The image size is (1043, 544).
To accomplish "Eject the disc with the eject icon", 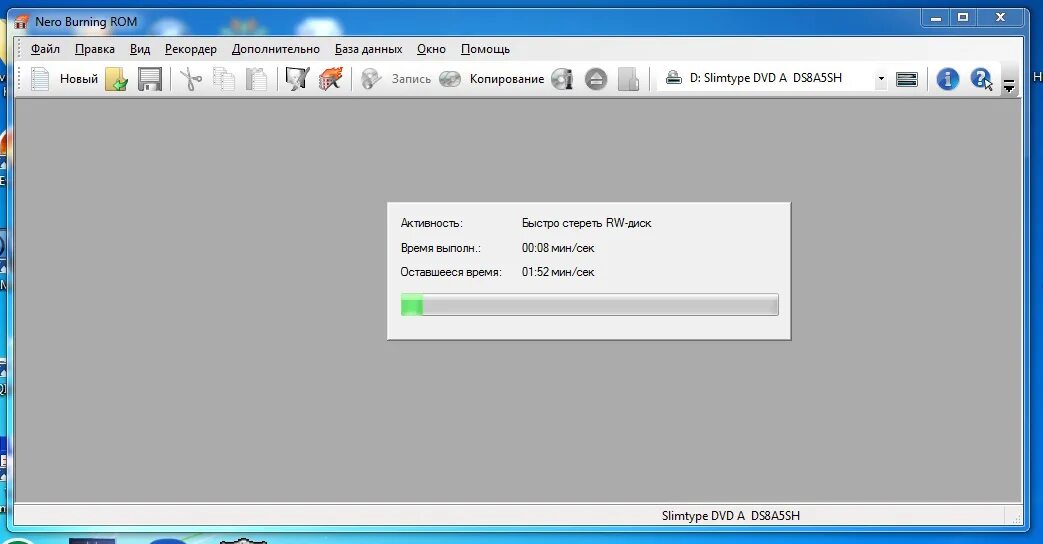I will 596,79.
